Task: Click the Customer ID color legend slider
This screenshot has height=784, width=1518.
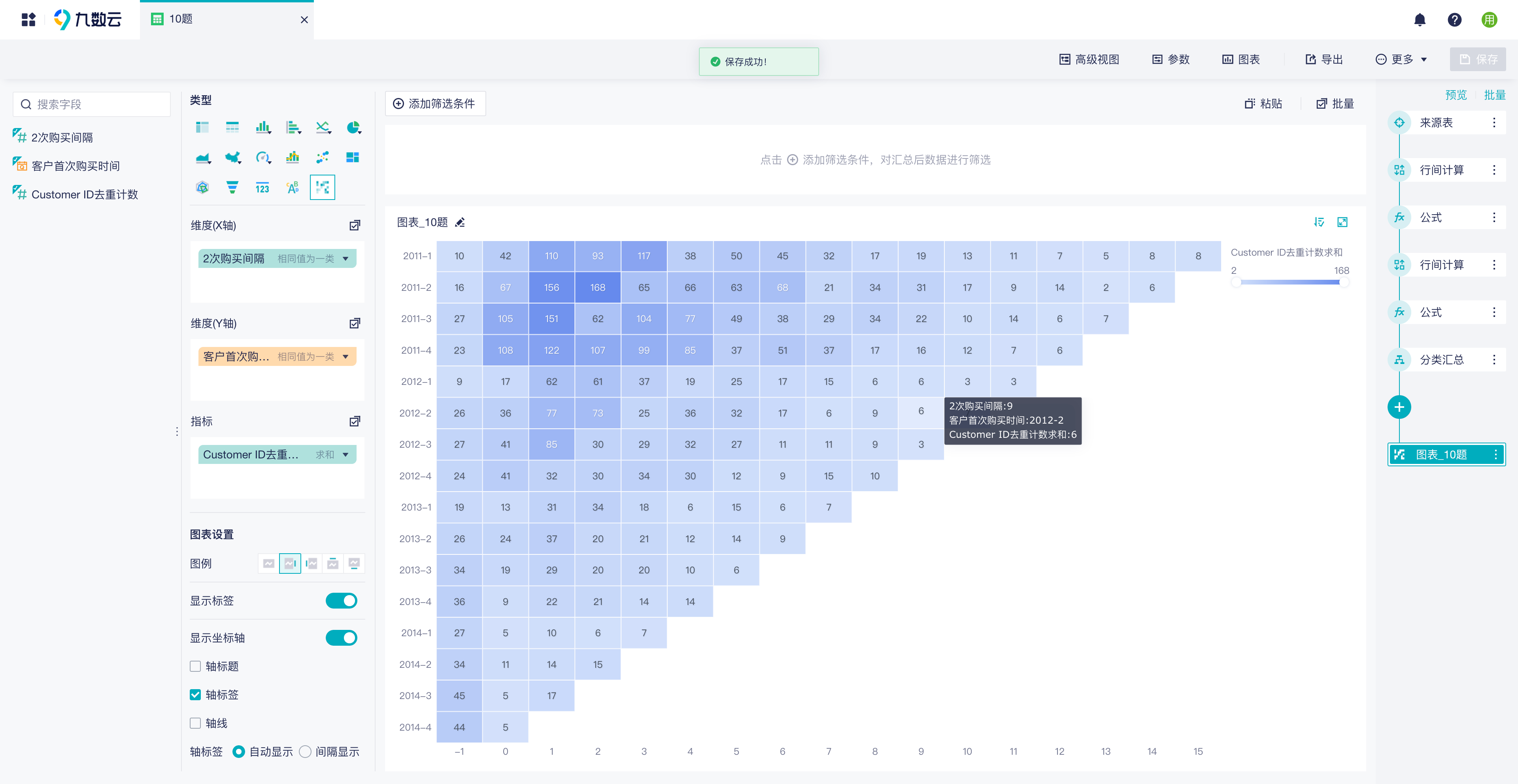Action: coord(1290,282)
